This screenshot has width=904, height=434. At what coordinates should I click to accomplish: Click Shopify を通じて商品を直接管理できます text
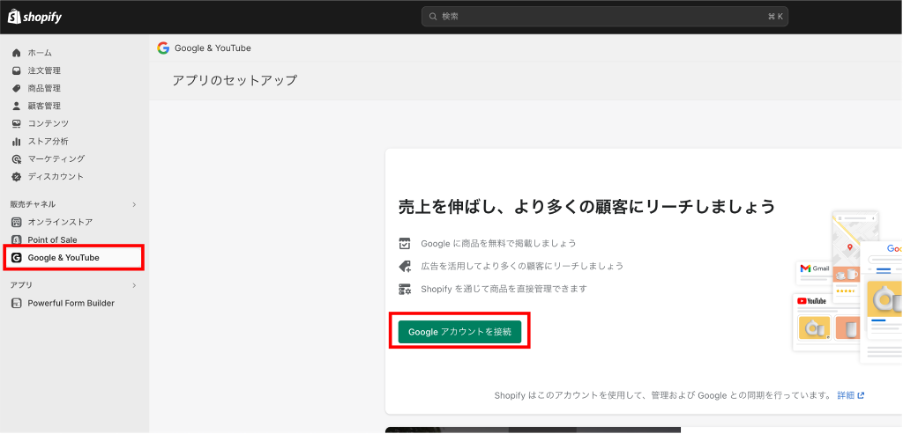504,289
